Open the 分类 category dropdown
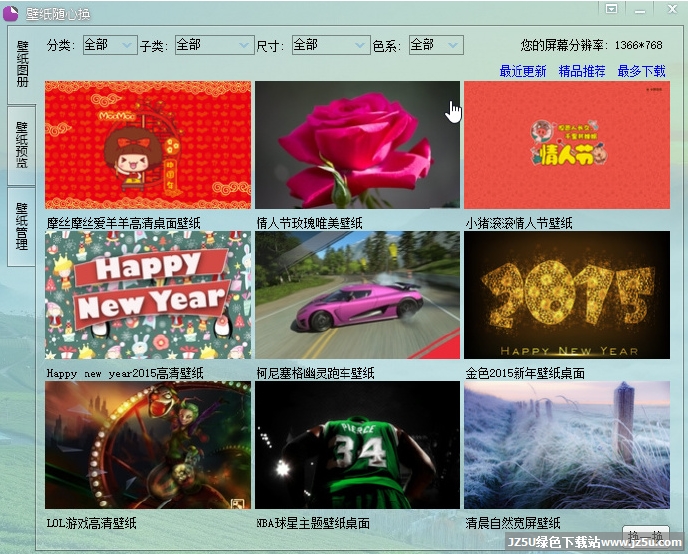 110,45
